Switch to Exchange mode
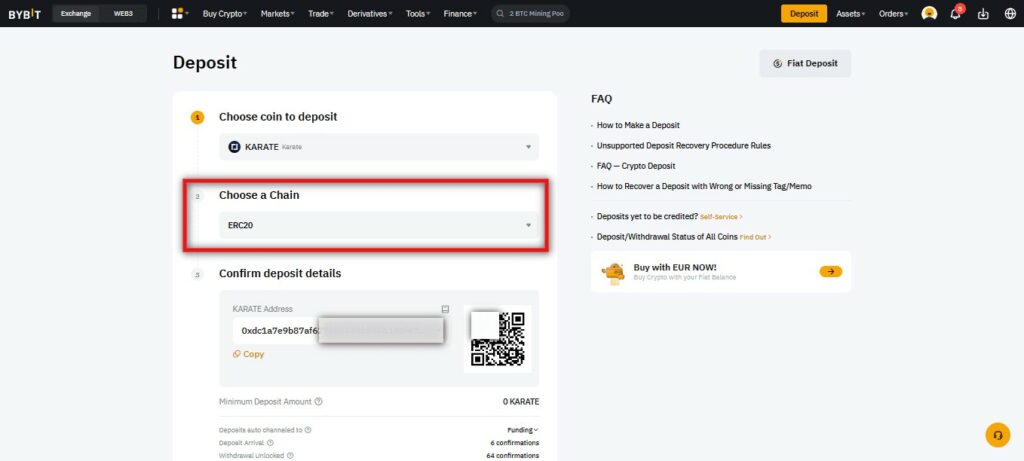 [76, 14]
